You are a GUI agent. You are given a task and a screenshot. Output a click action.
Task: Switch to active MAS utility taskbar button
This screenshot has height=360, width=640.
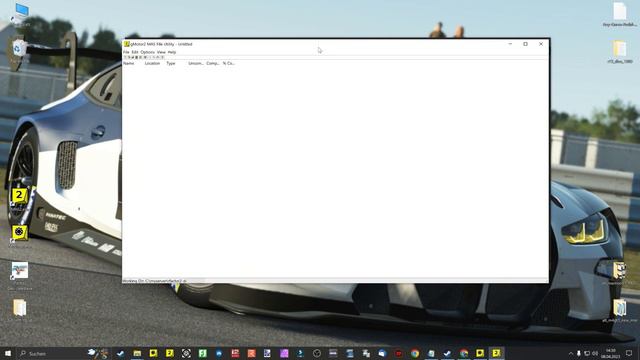click(x=496, y=353)
